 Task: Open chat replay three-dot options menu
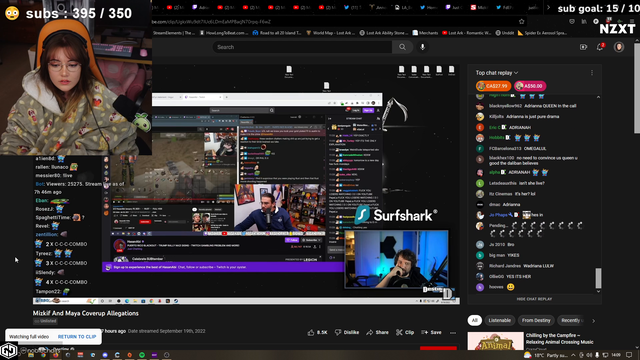pos(592,73)
